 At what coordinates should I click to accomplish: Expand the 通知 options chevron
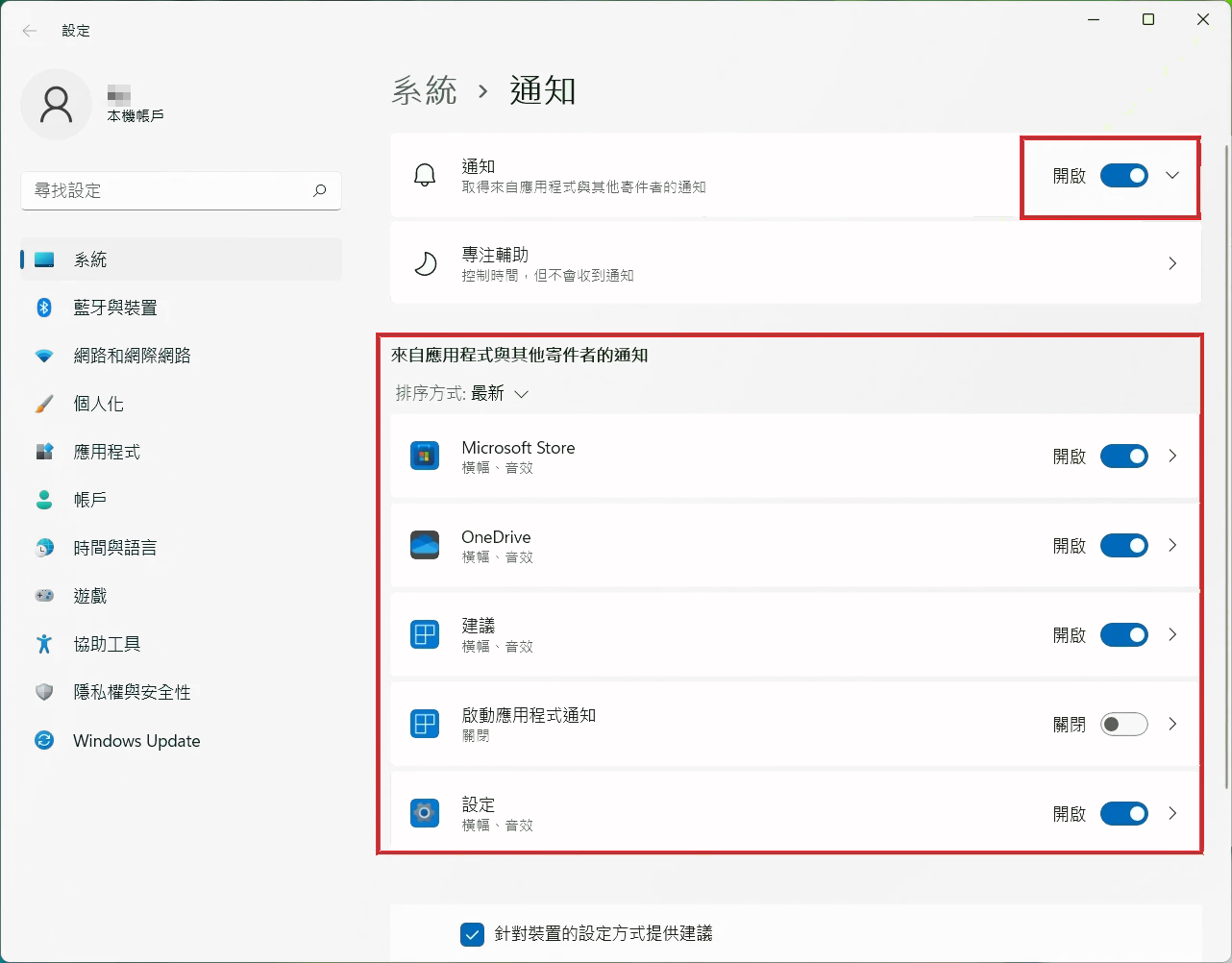coord(1172,176)
